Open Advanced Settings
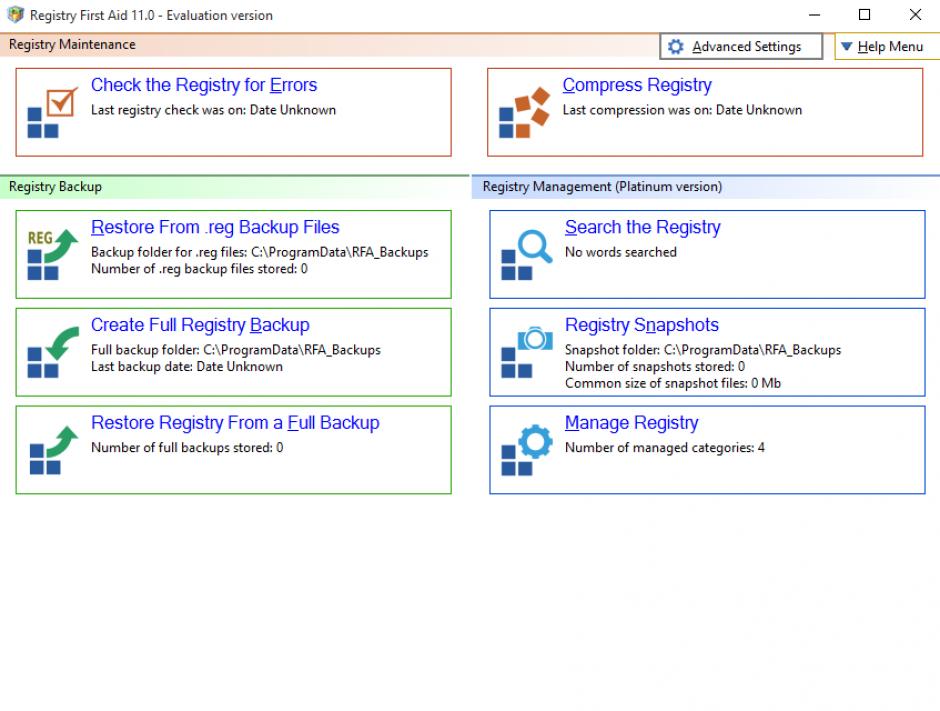This screenshot has width=940, height=711. click(741, 46)
